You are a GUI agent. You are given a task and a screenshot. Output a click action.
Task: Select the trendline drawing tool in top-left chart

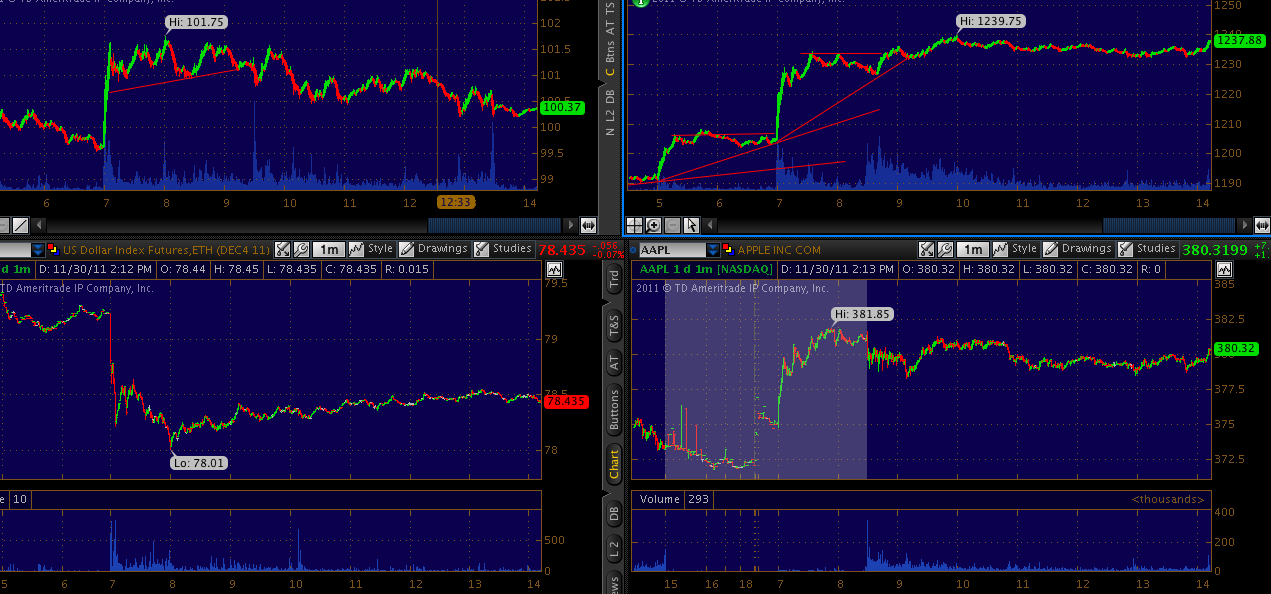tap(20, 226)
